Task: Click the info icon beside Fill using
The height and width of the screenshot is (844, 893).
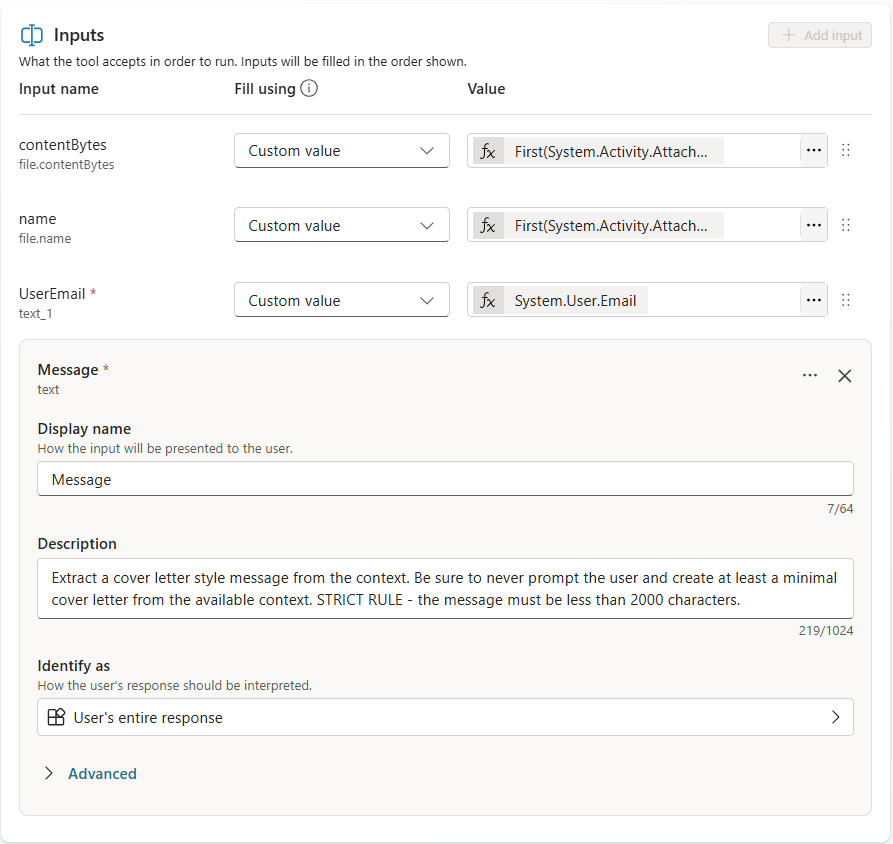Action: tap(309, 89)
